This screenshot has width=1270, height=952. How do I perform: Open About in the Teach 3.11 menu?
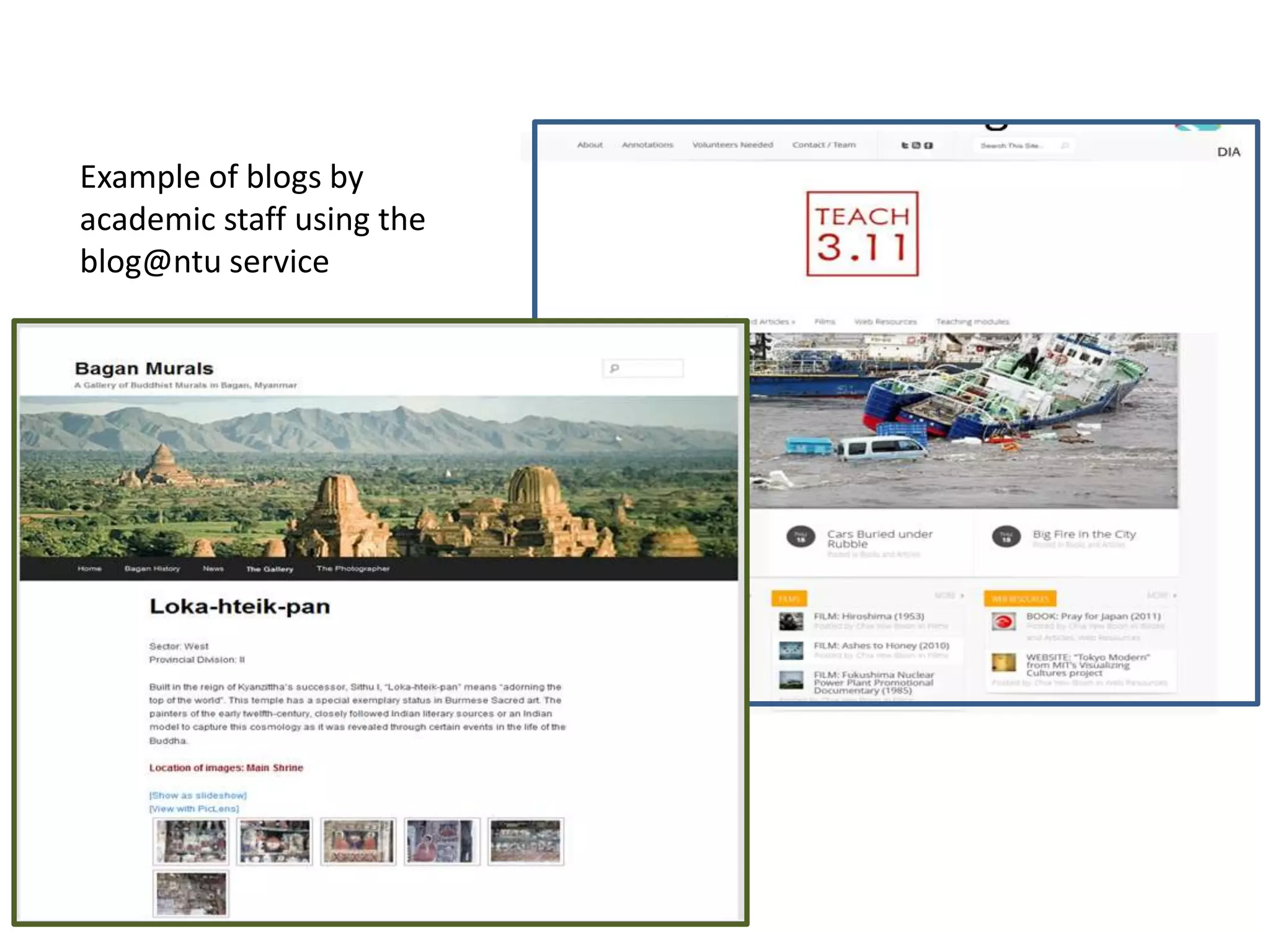590,145
